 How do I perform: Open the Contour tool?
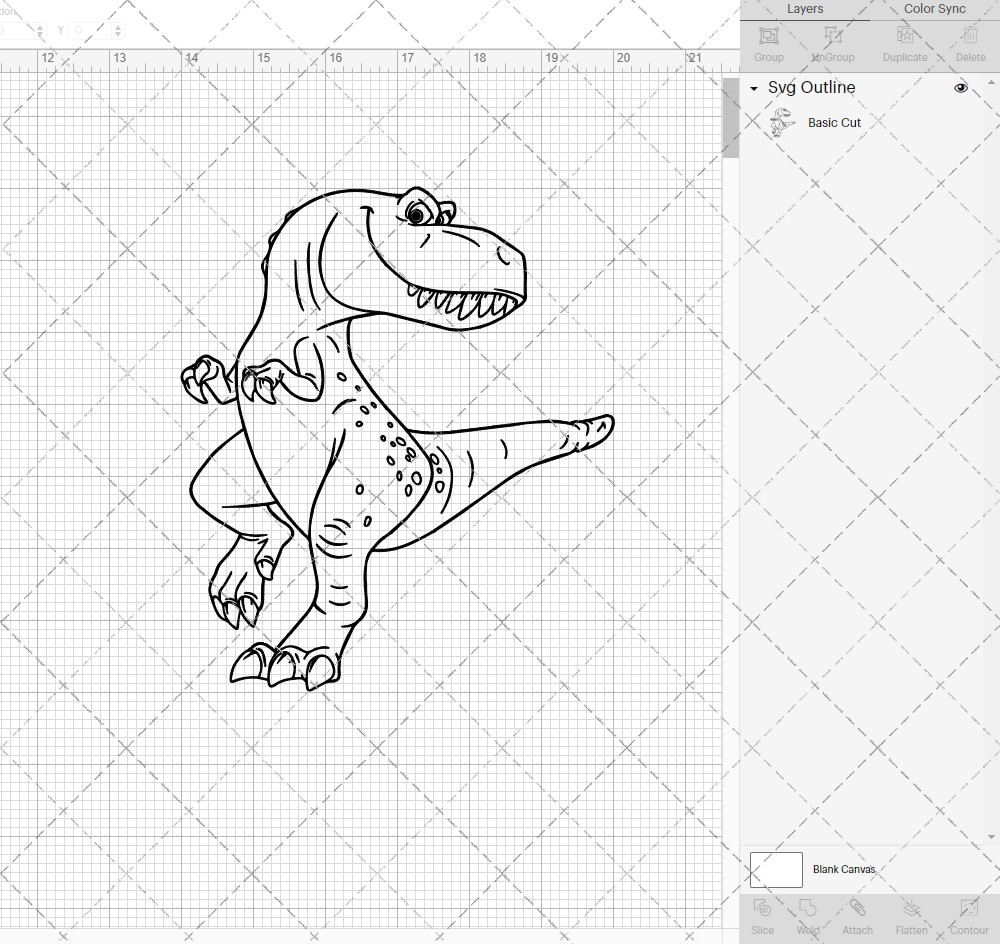[968, 915]
